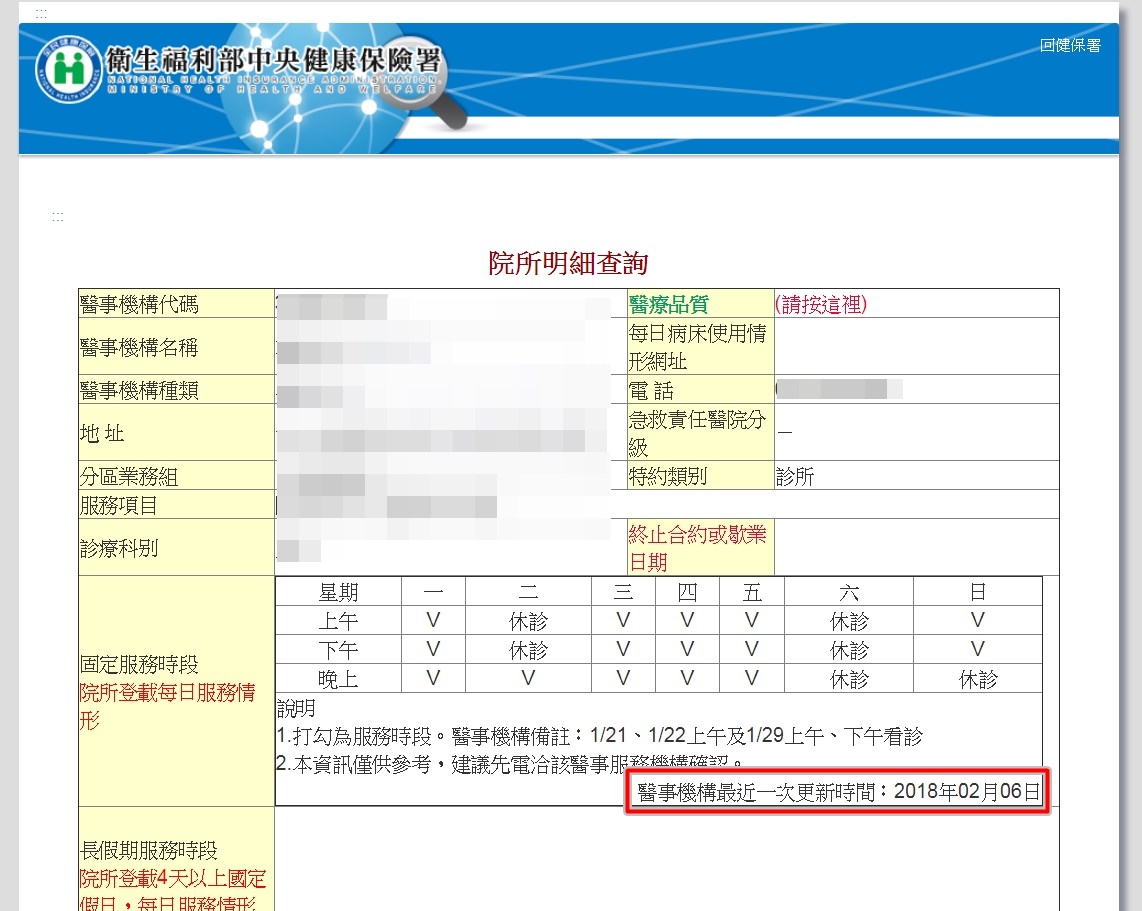The width and height of the screenshot is (1142, 911).
Task: Click Tuesday morning 休診 cell
Action: click(528, 621)
